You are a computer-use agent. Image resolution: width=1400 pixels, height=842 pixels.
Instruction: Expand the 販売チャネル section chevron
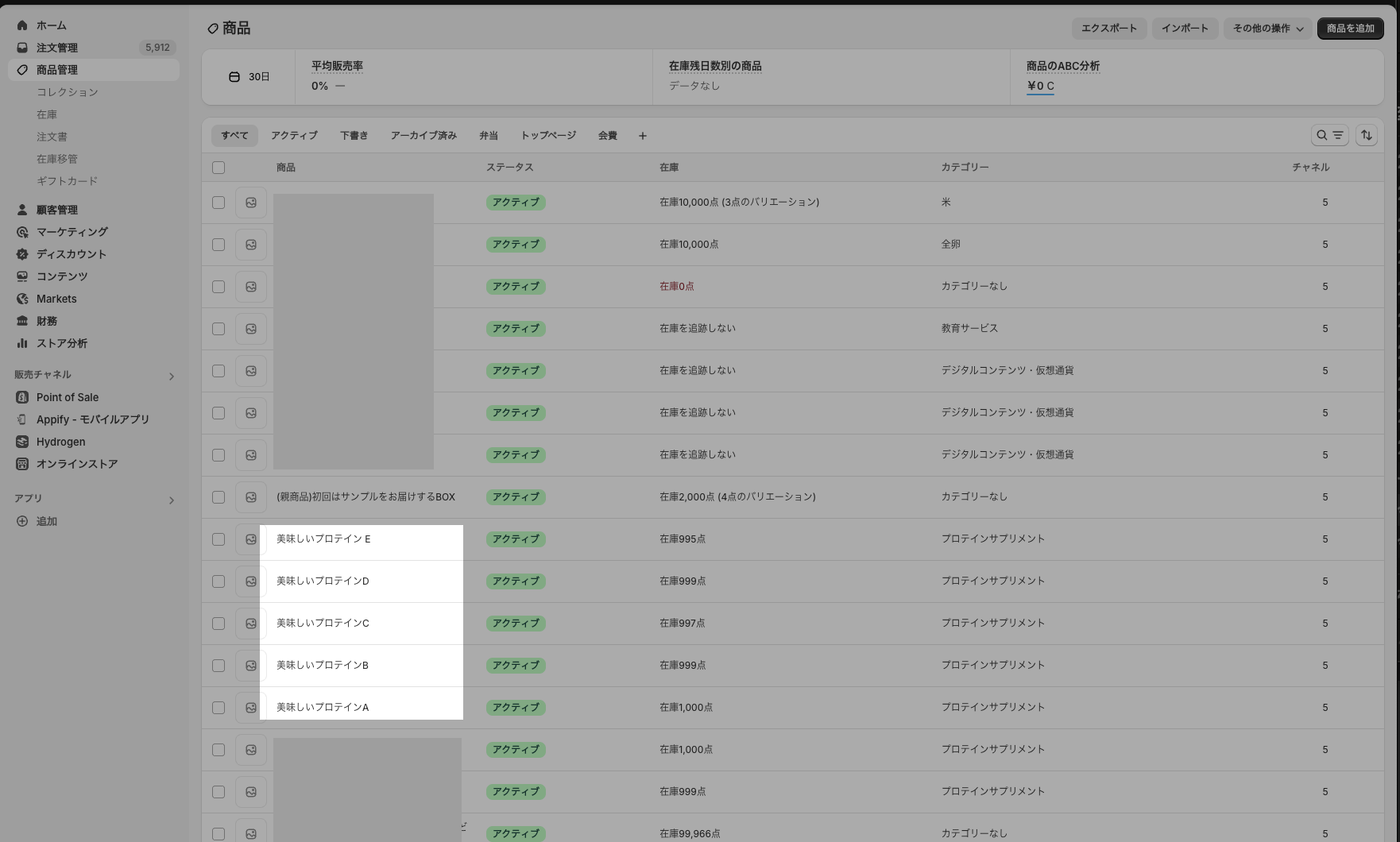point(171,377)
